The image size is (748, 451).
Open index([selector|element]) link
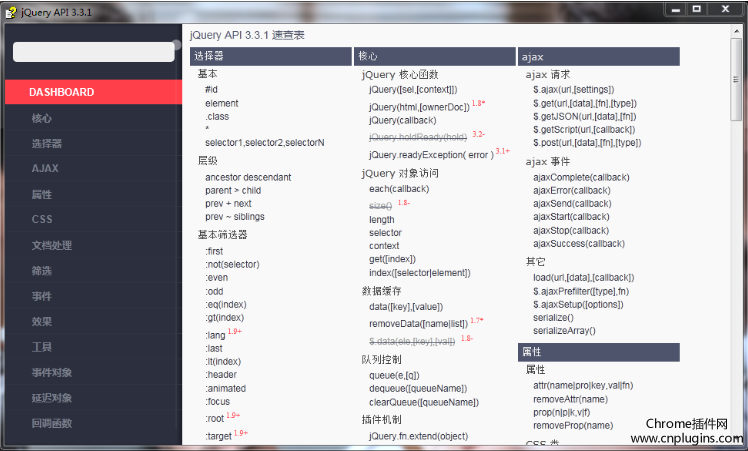tap(420, 273)
